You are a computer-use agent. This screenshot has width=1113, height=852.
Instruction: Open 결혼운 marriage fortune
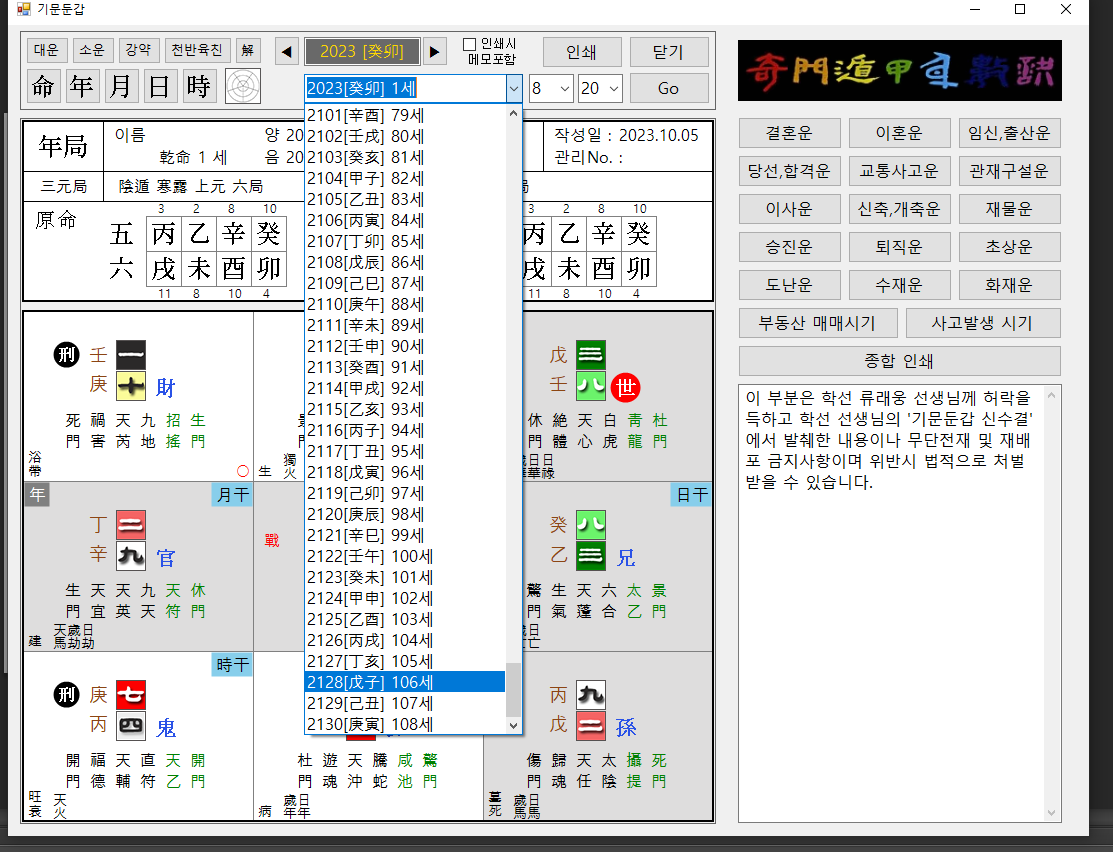point(789,133)
